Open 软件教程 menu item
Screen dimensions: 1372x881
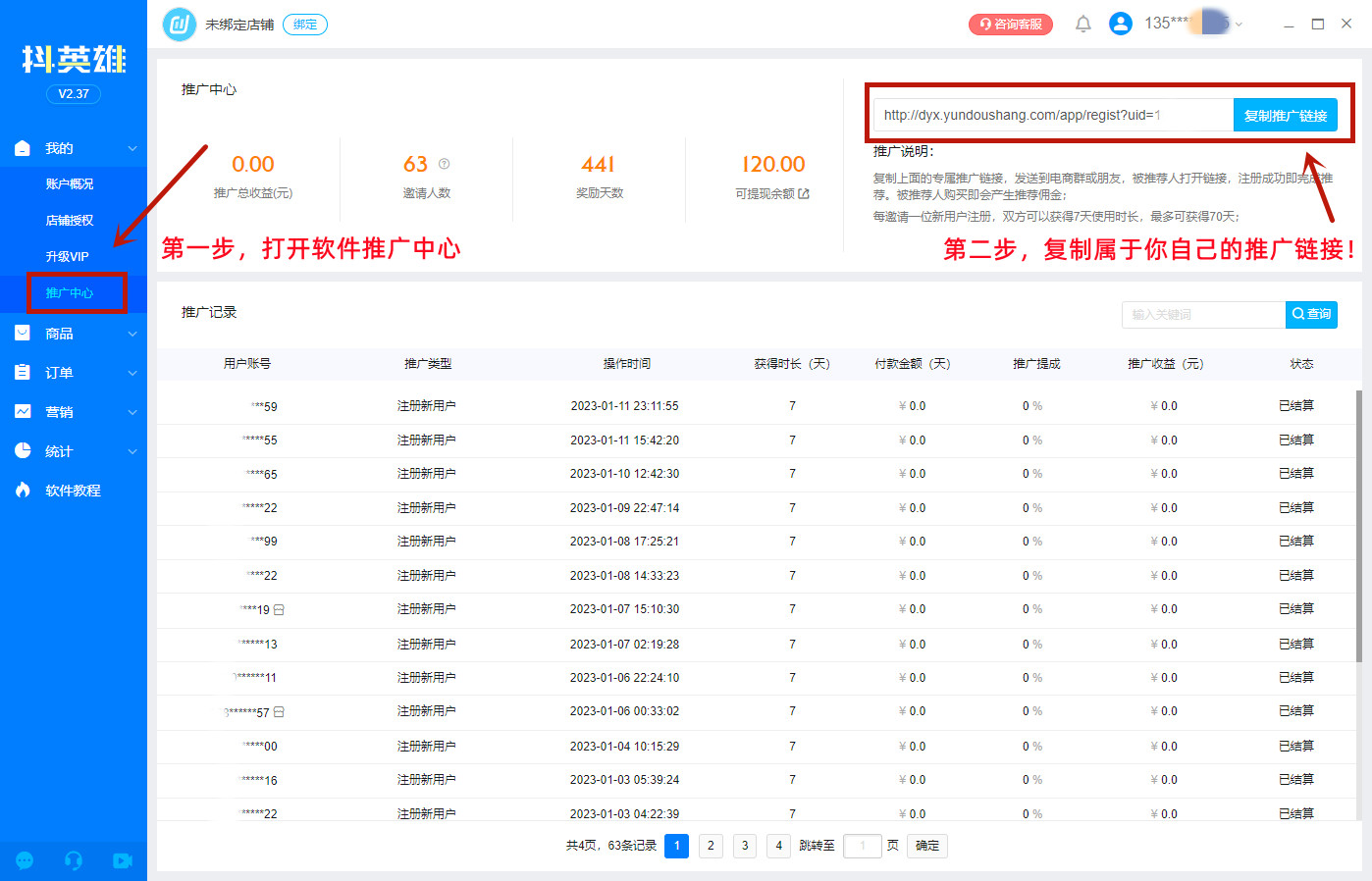(x=74, y=491)
